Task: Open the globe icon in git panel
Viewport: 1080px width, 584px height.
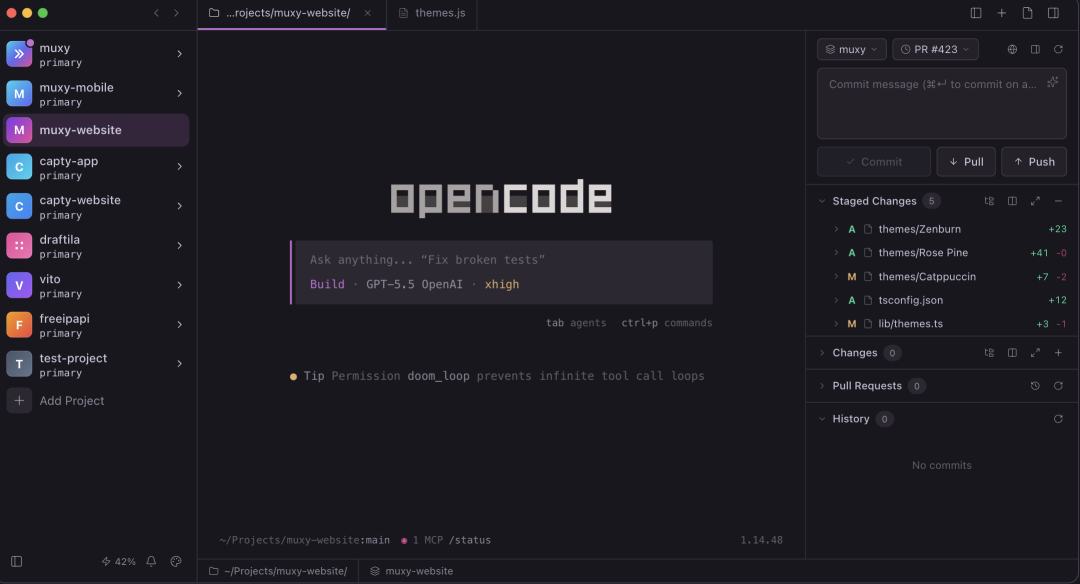Action: click(1012, 50)
